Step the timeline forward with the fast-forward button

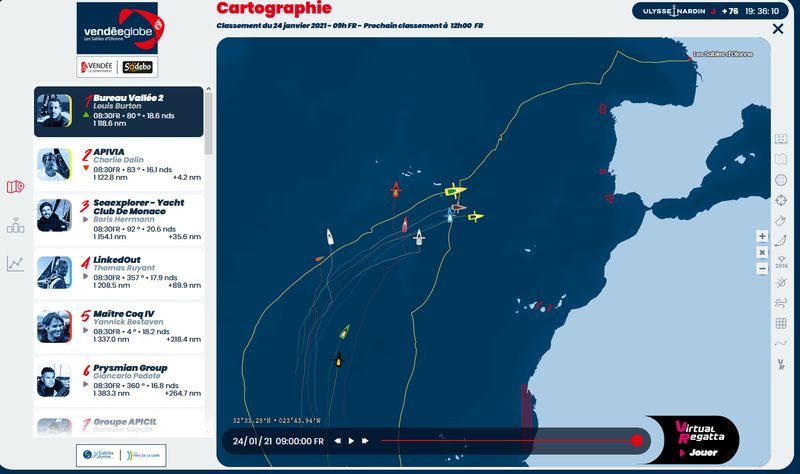365,441
